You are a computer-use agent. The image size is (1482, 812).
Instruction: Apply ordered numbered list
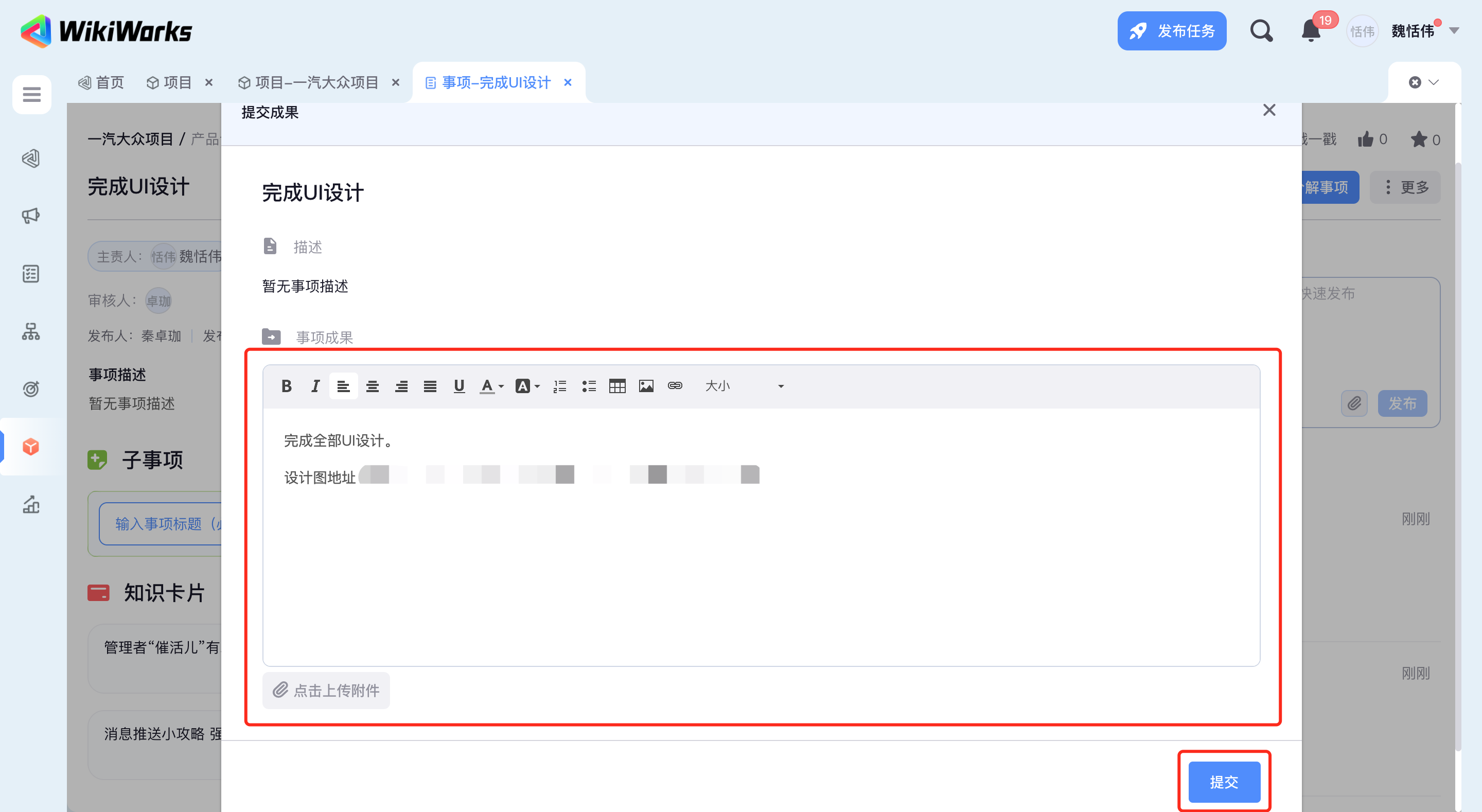(x=559, y=386)
